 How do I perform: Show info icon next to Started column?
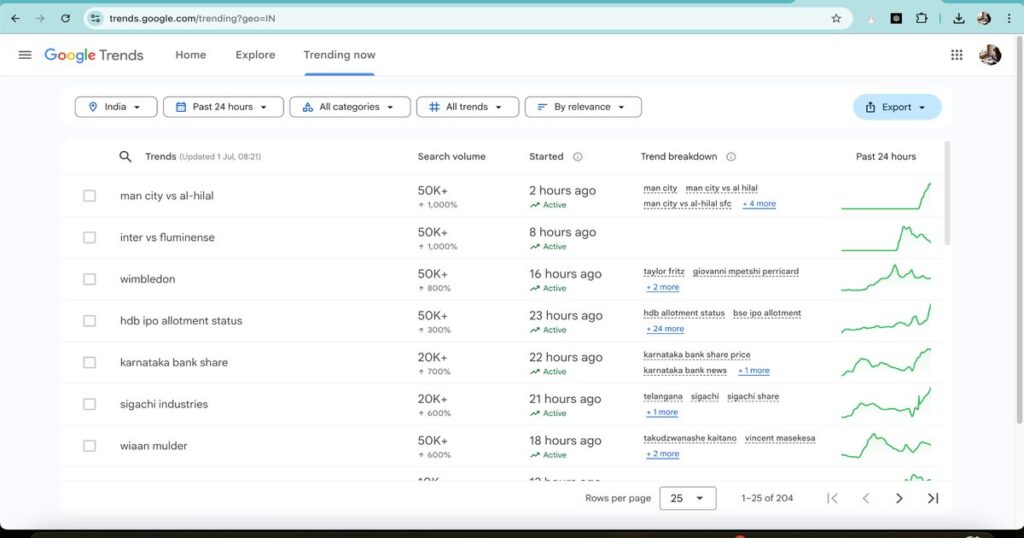577,157
